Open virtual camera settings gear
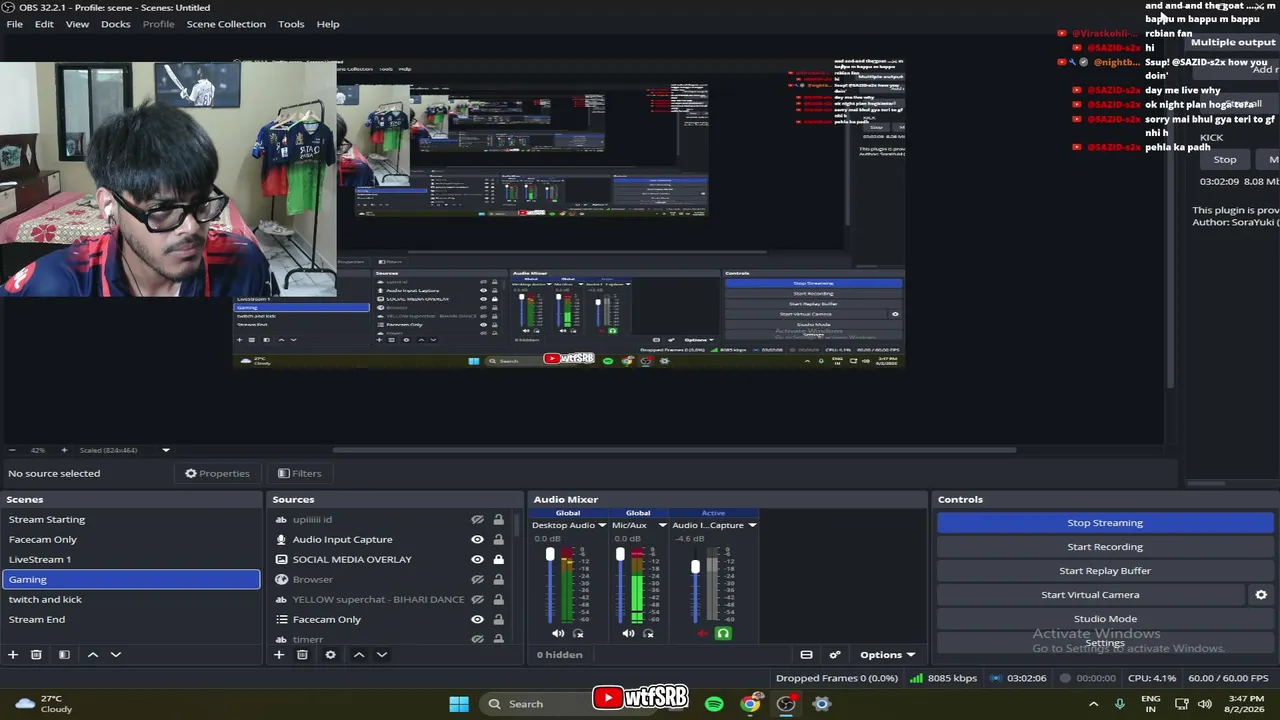Screen dimensions: 1280x720 point(1261,595)
